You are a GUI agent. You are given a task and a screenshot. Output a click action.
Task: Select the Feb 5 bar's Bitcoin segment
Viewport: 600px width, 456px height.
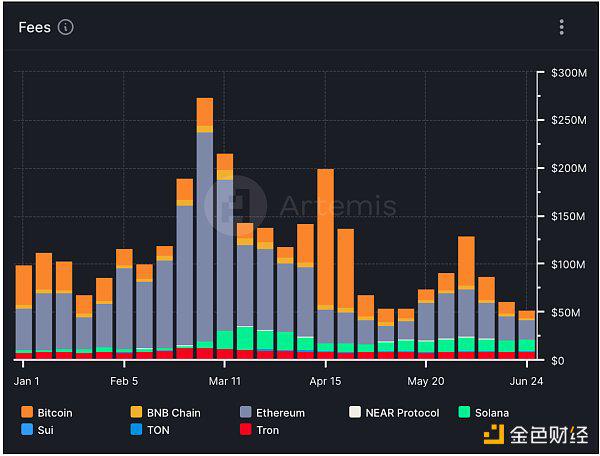(x=124, y=257)
